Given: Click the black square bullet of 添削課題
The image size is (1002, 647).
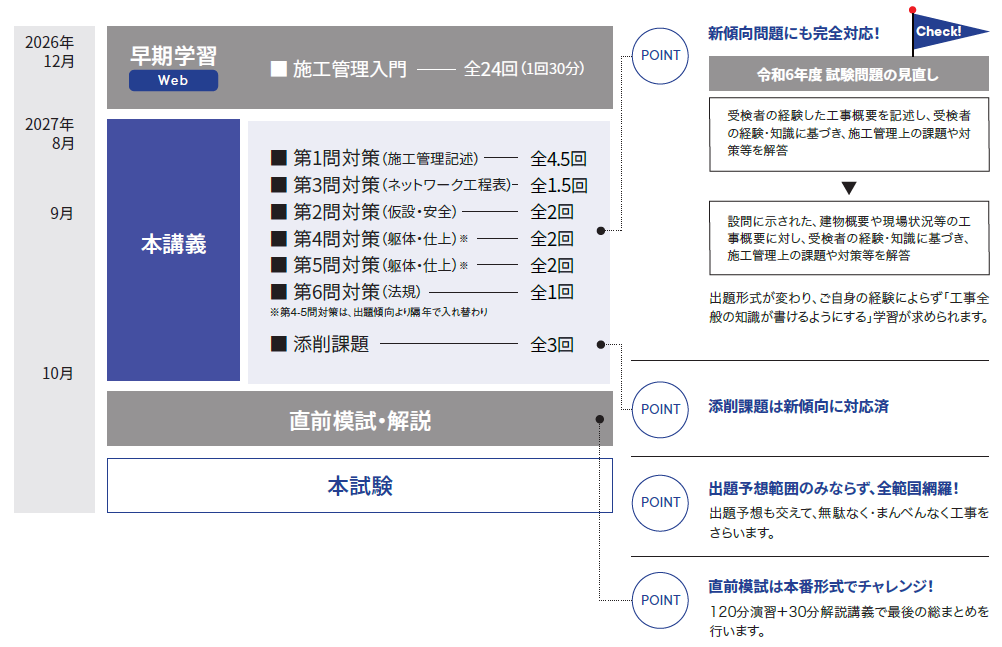Looking at the screenshot, I should [x=279, y=344].
